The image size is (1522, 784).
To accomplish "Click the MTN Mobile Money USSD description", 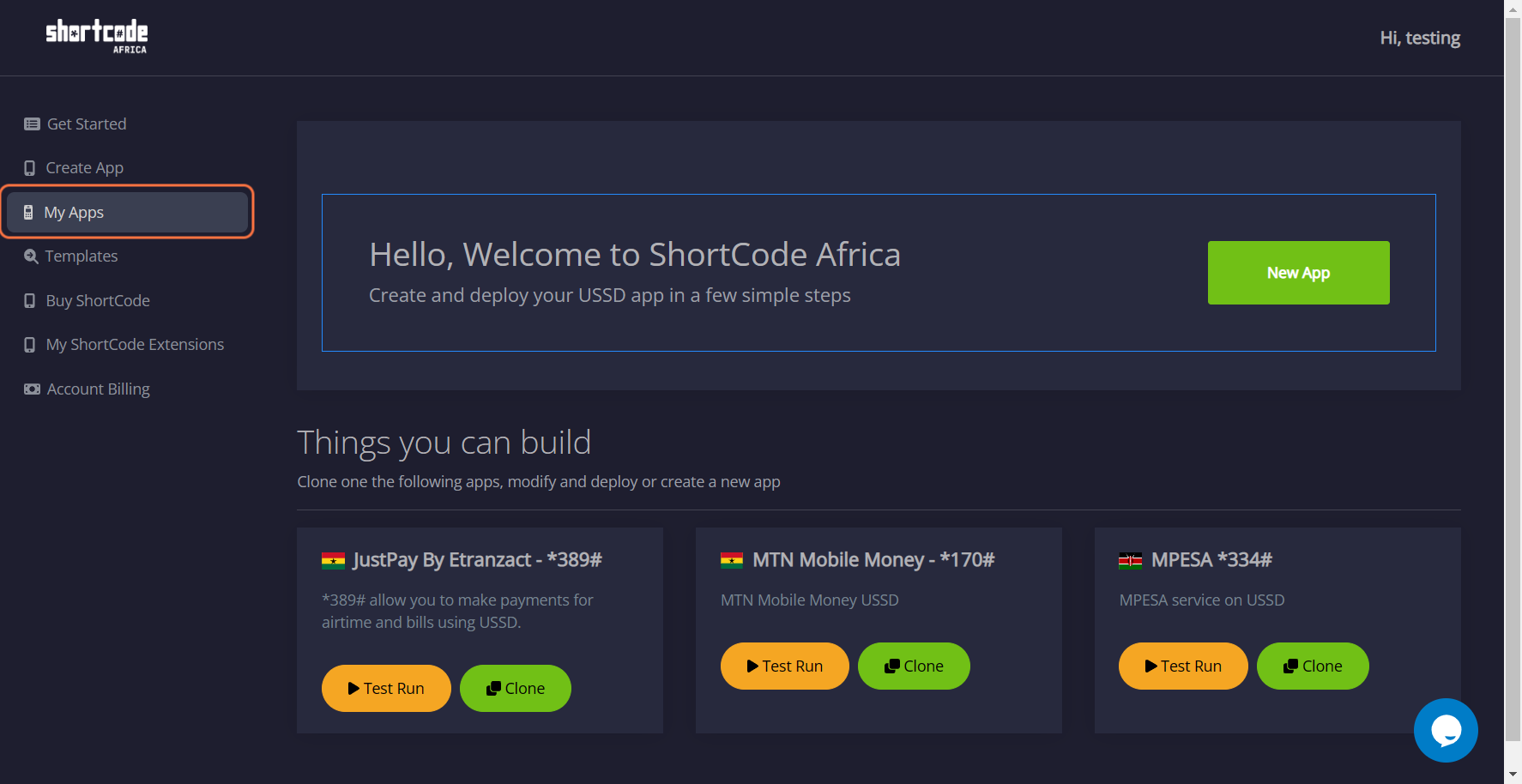I will click(810, 600).
